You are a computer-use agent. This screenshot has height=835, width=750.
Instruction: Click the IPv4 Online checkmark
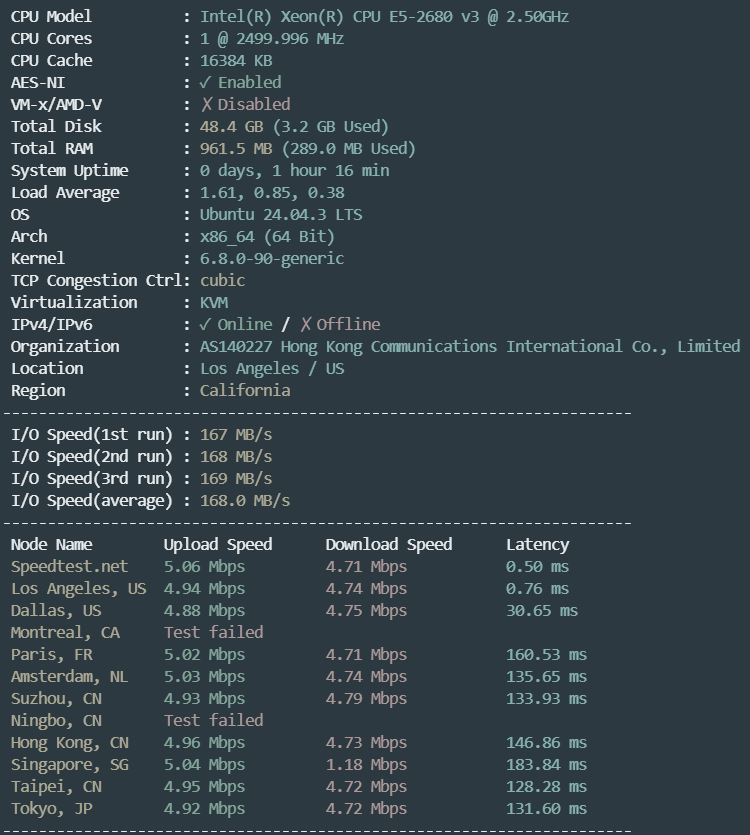(x=206, y=324)
